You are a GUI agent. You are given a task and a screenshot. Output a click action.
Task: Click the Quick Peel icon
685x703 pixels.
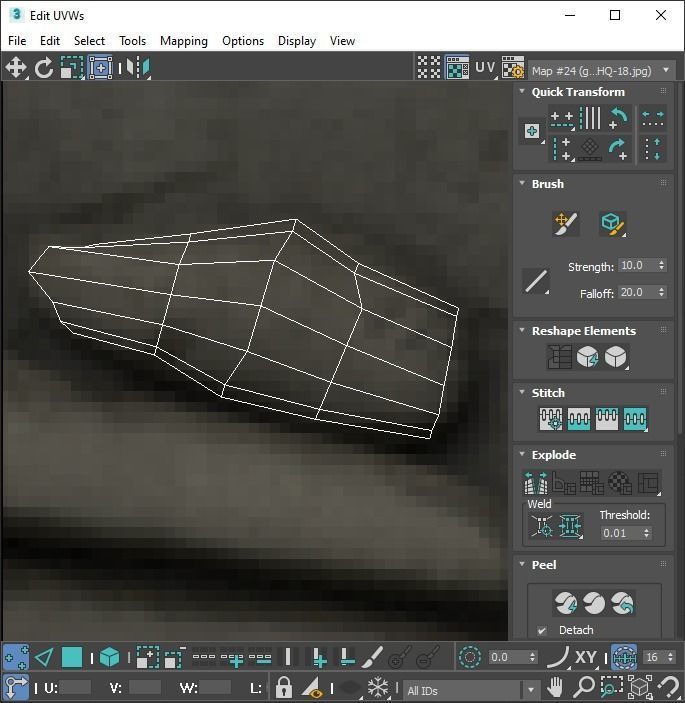(566, 603)
